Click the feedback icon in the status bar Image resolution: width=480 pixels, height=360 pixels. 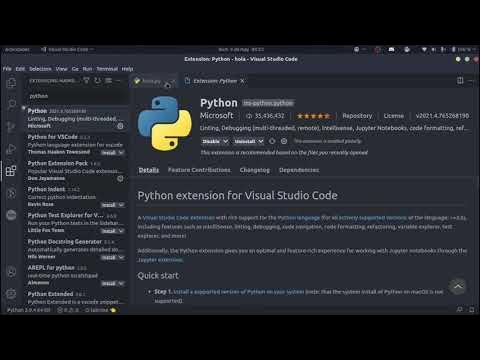click(x=460, y=310)
